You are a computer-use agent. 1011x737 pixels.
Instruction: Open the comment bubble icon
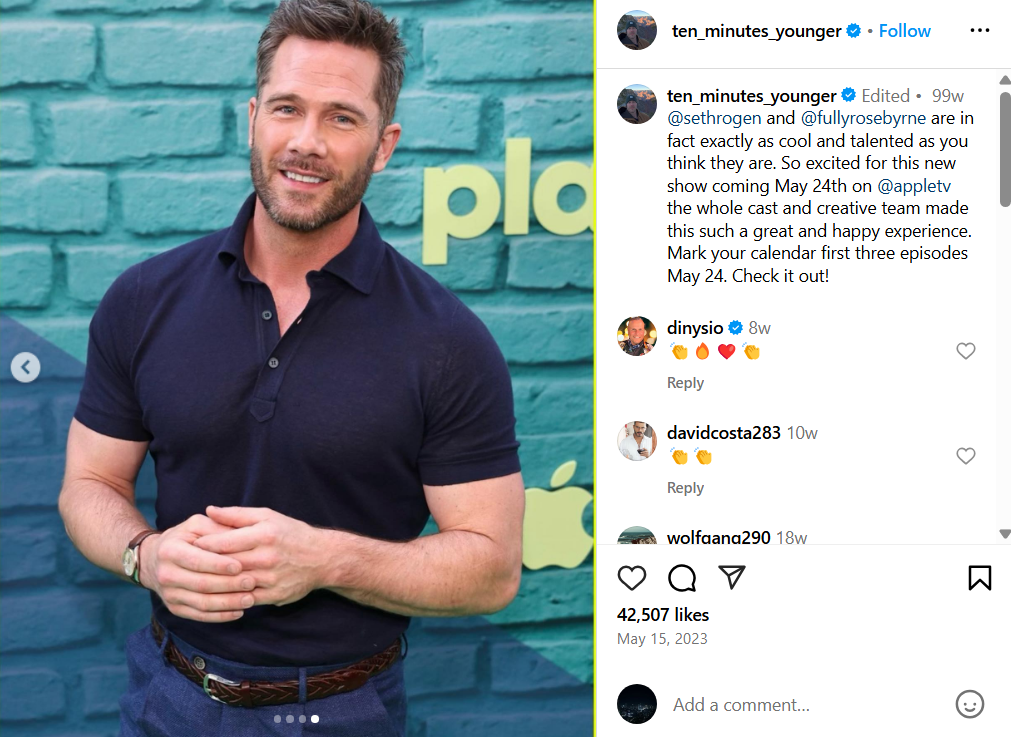click(x=682, y=578)
